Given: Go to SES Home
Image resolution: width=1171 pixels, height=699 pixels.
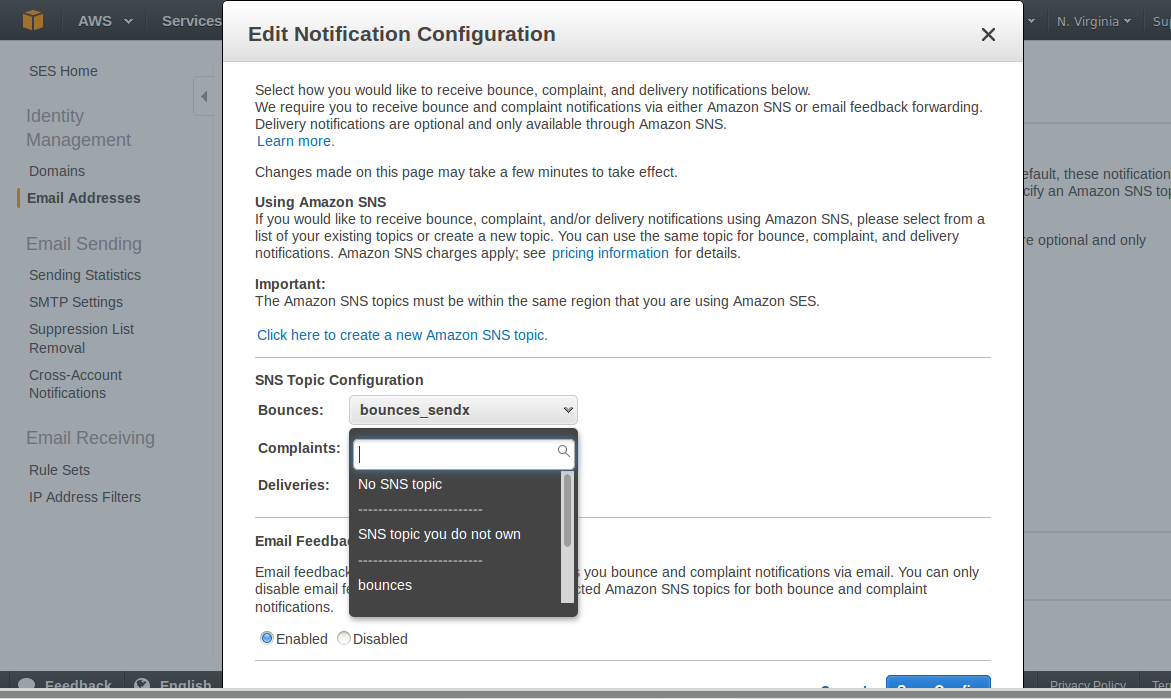Looking at the screenshot, I should point(63,71).
